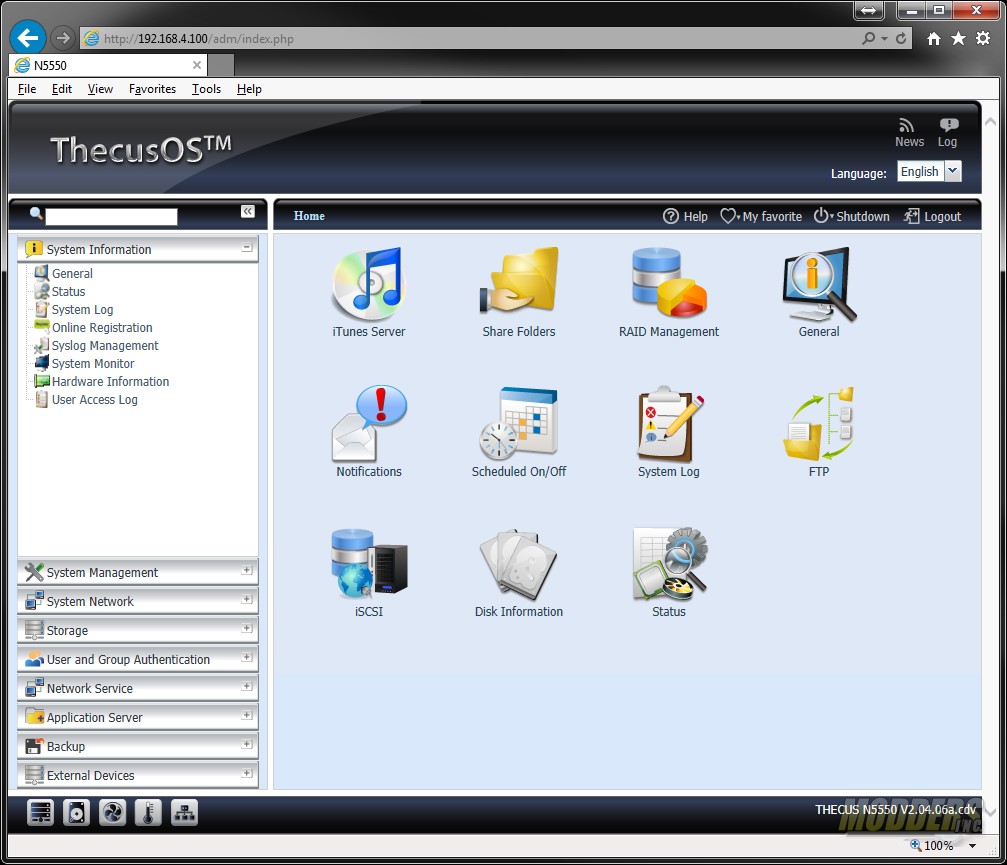Screen dimensions: 1007x865
Task: Select Status in the System Information tree
Action: (68, 292)
